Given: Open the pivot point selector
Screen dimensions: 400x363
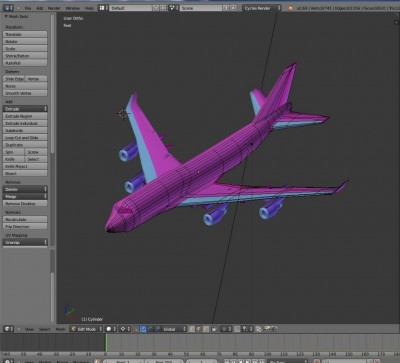Looking at the screenshot, I should click(125, 329).
